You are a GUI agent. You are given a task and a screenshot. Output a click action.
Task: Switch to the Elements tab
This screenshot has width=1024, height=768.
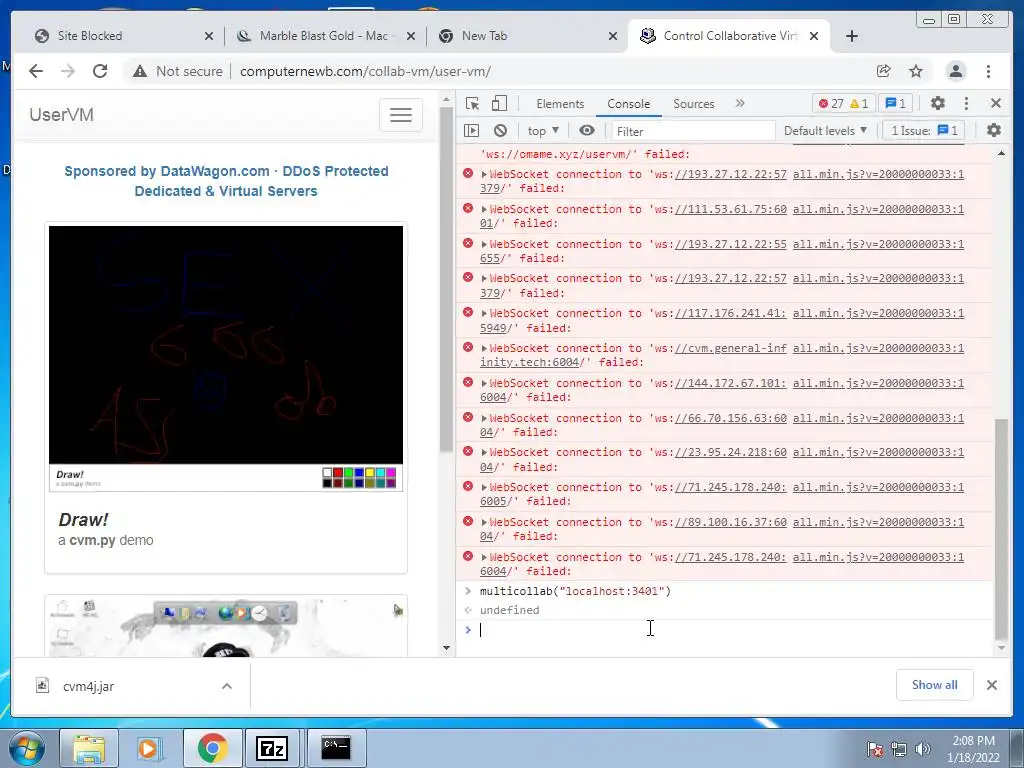pos(560,104)
